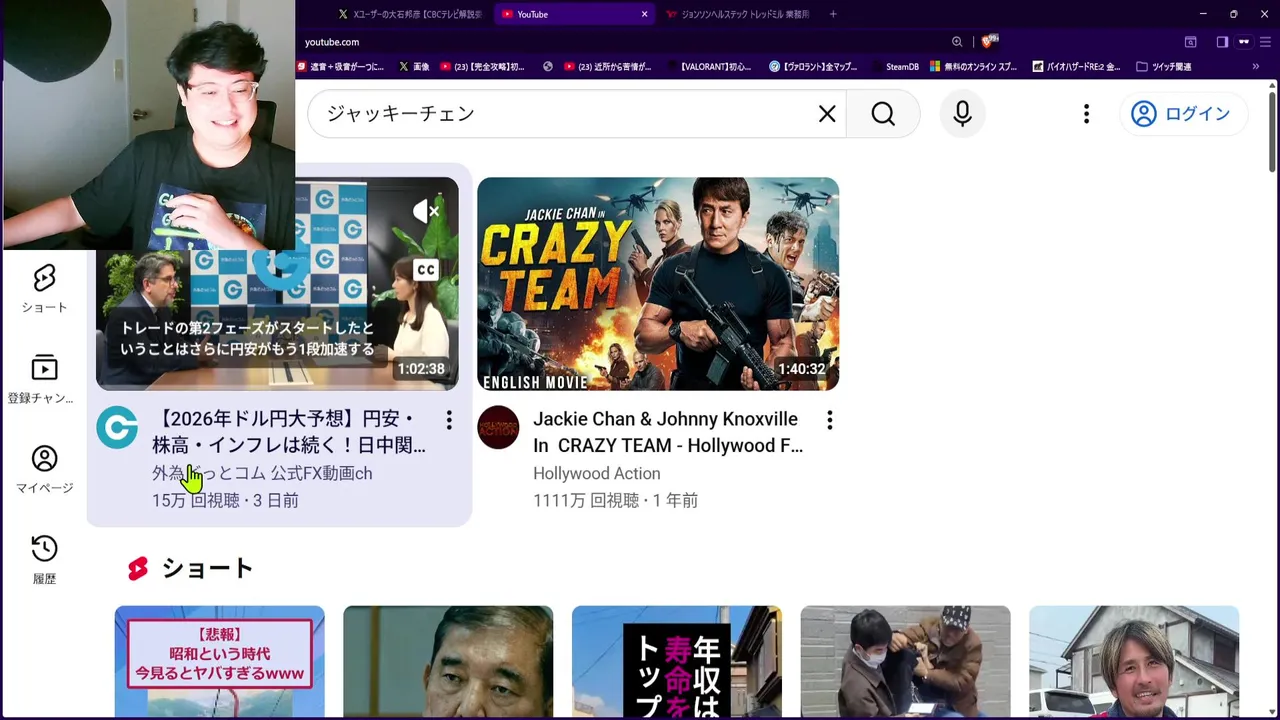Open the 画像 X bookmark
Viewport: 1280px width, 720px height.
pyautogui.click(x=414, y=67)
